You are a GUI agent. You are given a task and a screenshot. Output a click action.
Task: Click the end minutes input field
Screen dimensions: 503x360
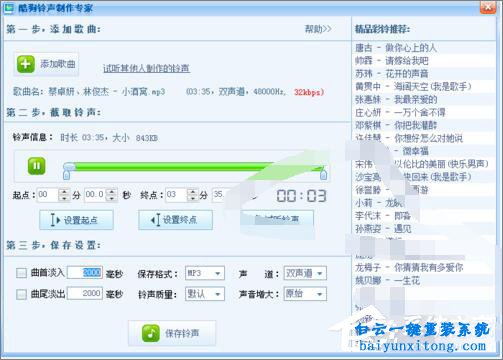tap(177, 195)
